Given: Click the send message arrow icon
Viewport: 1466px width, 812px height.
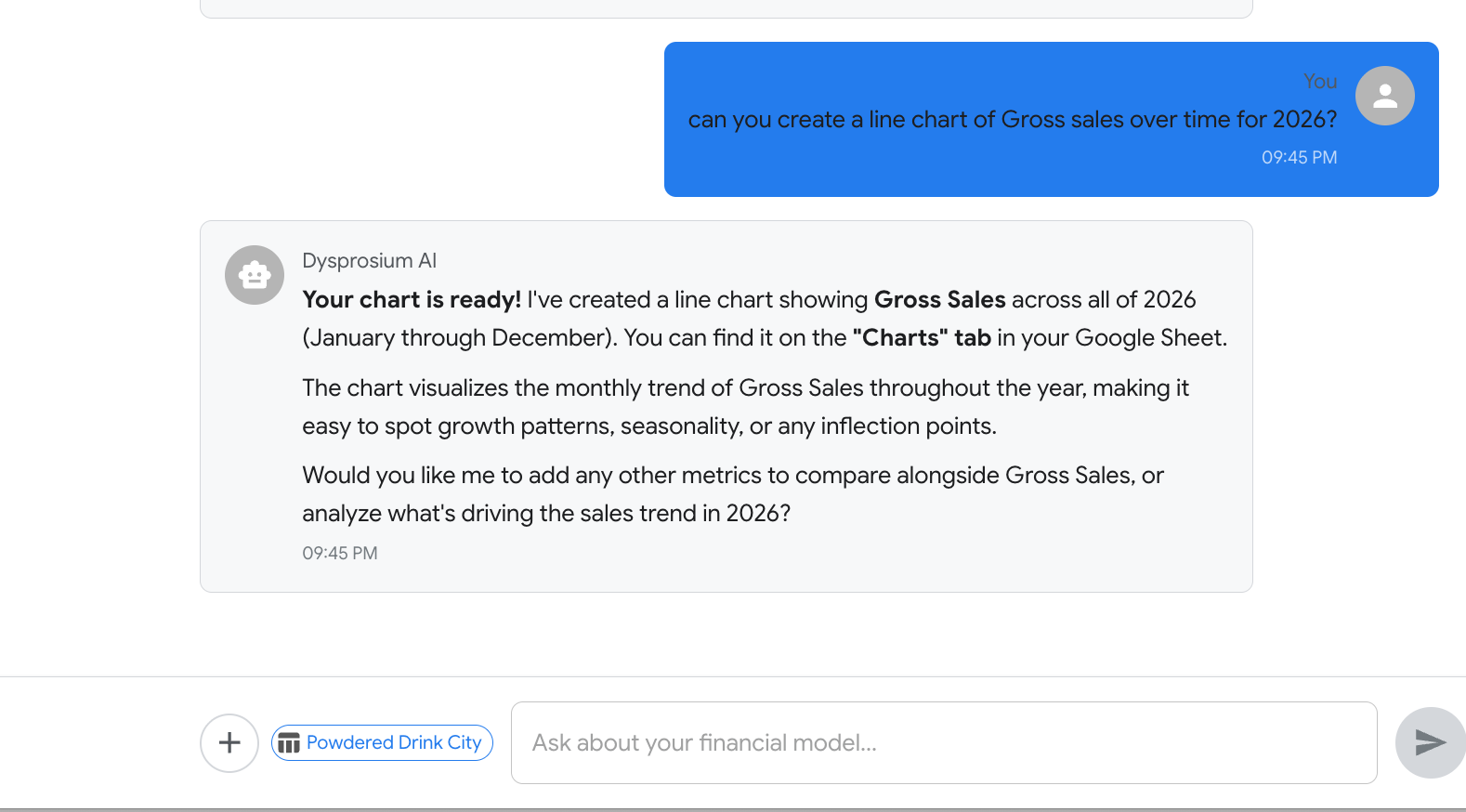Looking at the screenshot, I should coord(1430,742).
